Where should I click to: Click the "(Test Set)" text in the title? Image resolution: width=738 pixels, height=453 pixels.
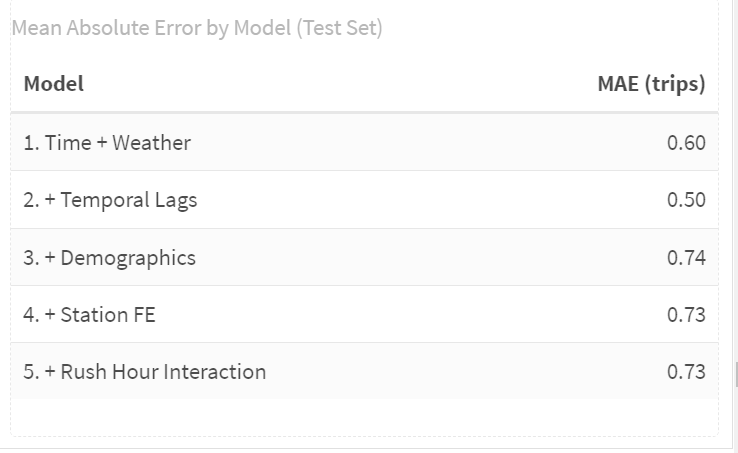pyautogui.click(x=339, y=28)
